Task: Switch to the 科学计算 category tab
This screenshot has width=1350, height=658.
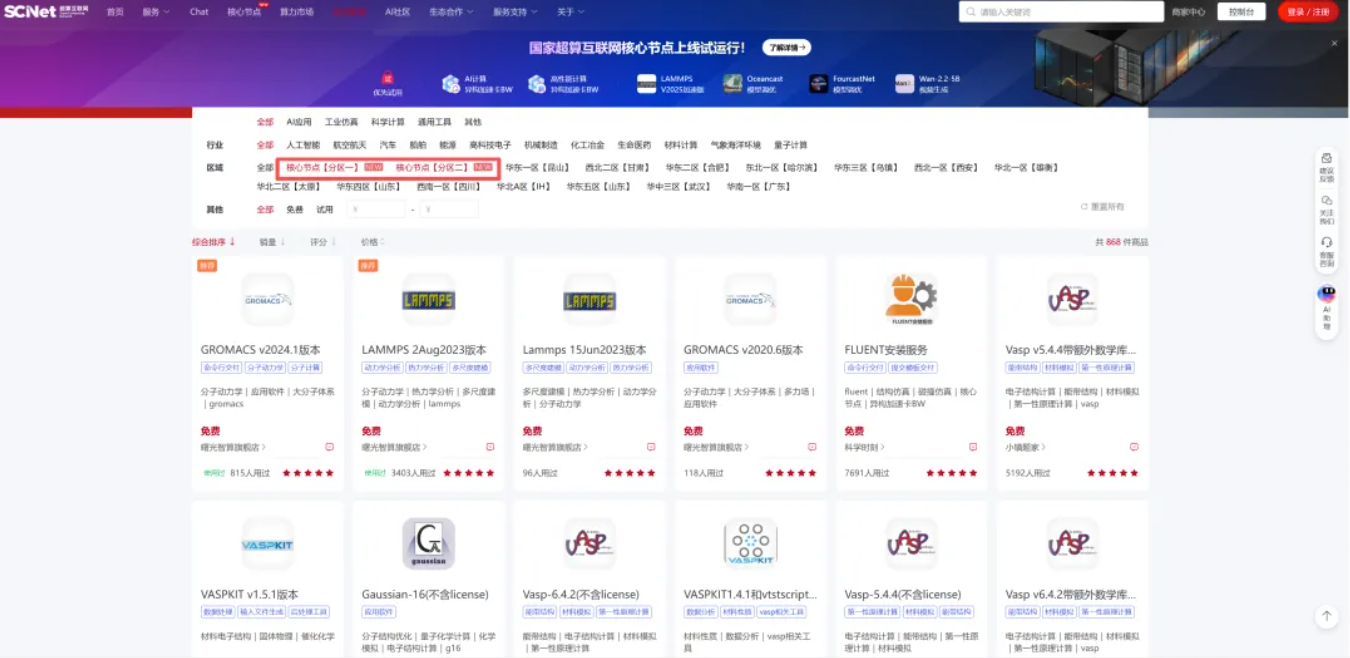Action: point(388,122)
